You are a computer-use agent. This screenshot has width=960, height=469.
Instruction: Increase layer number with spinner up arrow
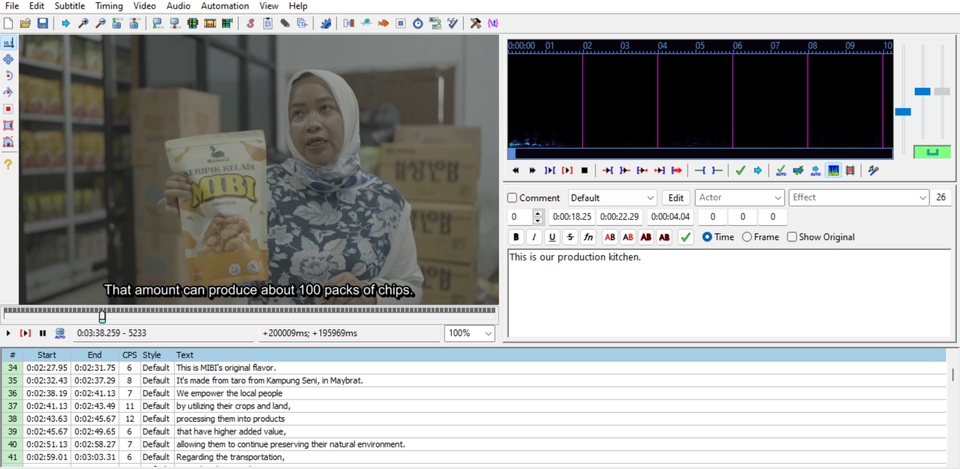pyautogui.click(x=538, y=213)
